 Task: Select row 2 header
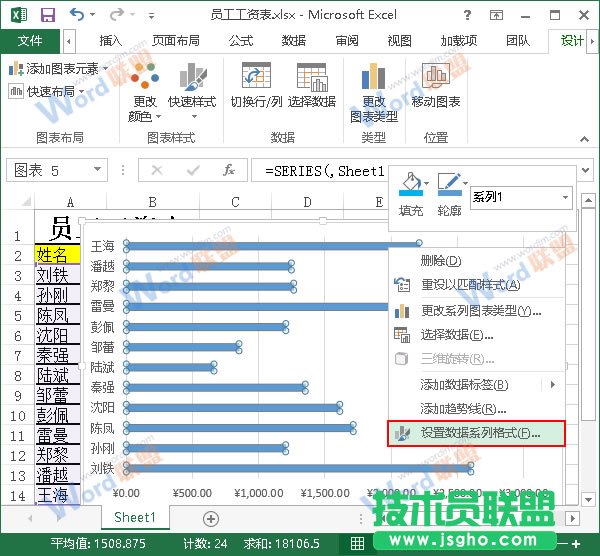point(18,256)
